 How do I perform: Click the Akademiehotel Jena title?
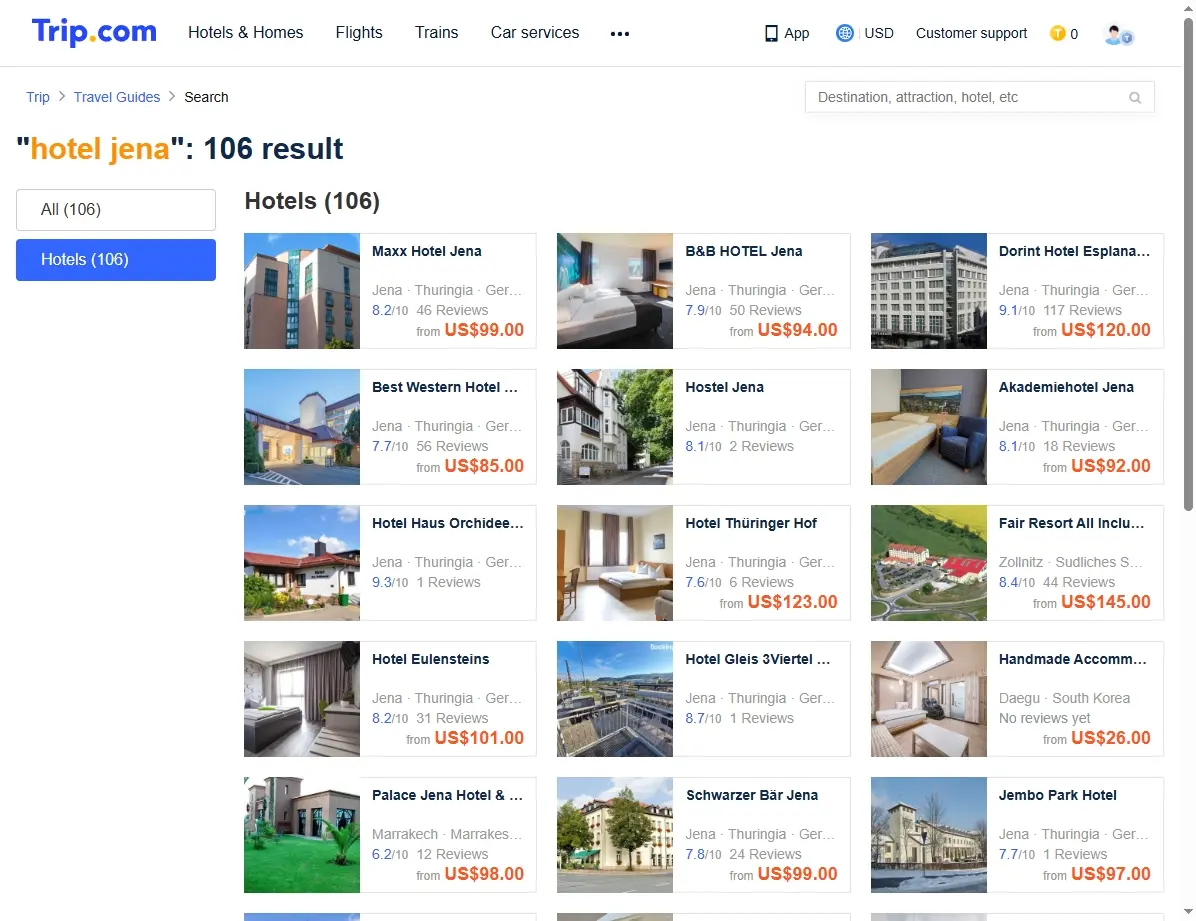[1066, 387]
